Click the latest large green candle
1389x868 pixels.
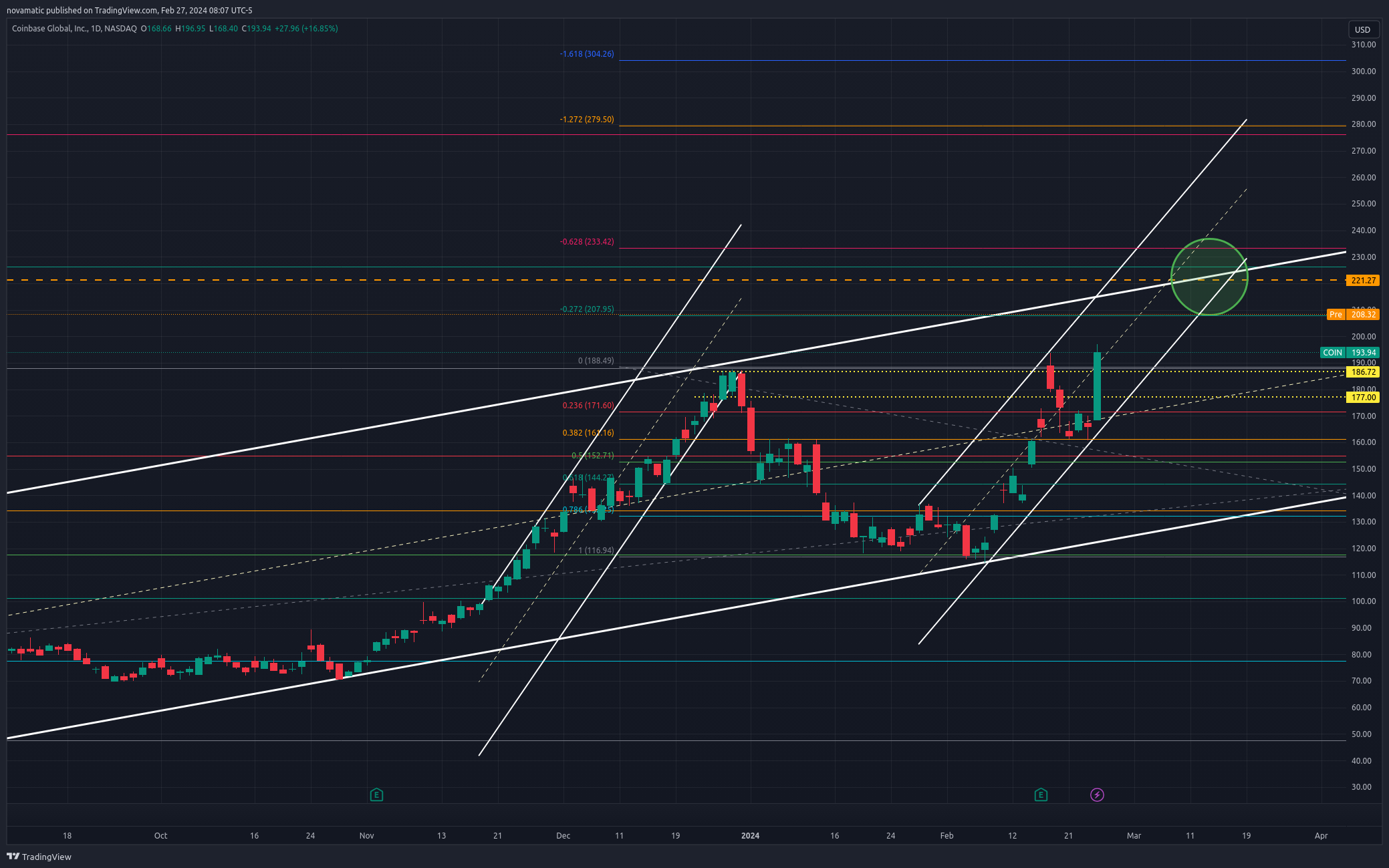pyautogui.click(x=1097, y=386)
